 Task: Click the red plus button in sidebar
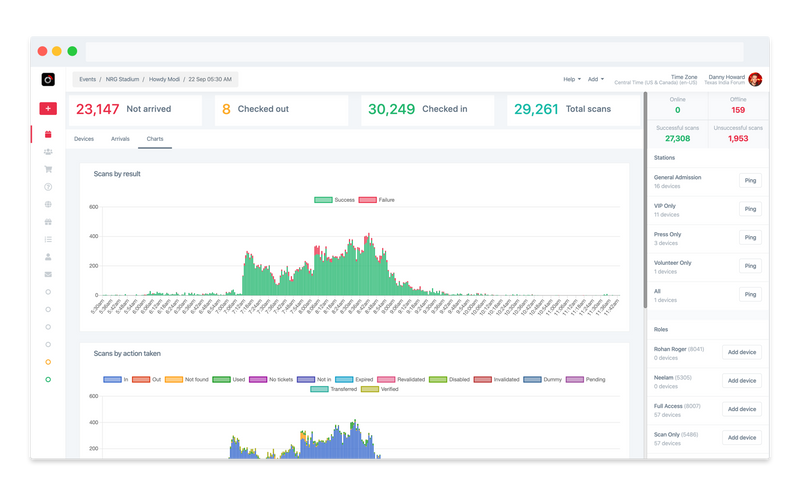coord(48,108)
